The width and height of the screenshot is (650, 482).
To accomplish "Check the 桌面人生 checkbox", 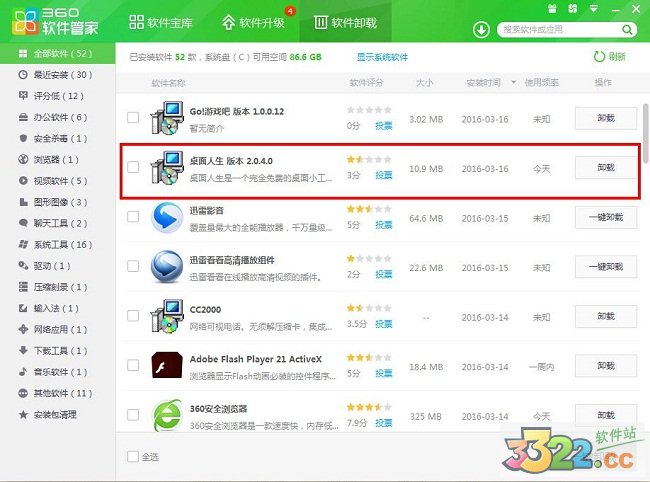I will [x=133, y=167].
